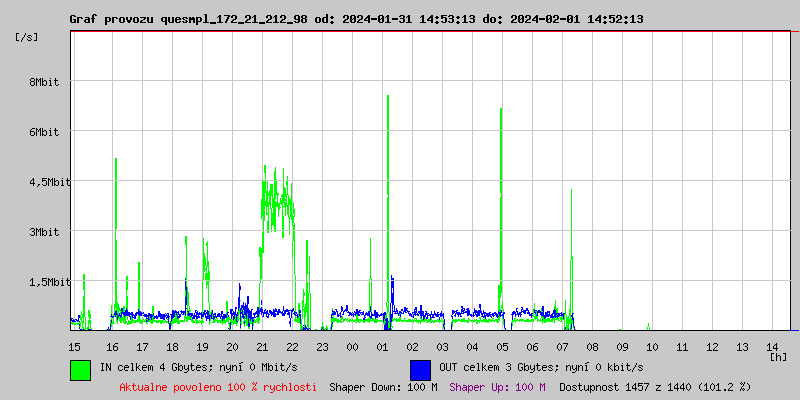Click the hour 21 marker on time axis
Image resolution: width=800 pixels, height=400 pixels.
pos(262,346)
